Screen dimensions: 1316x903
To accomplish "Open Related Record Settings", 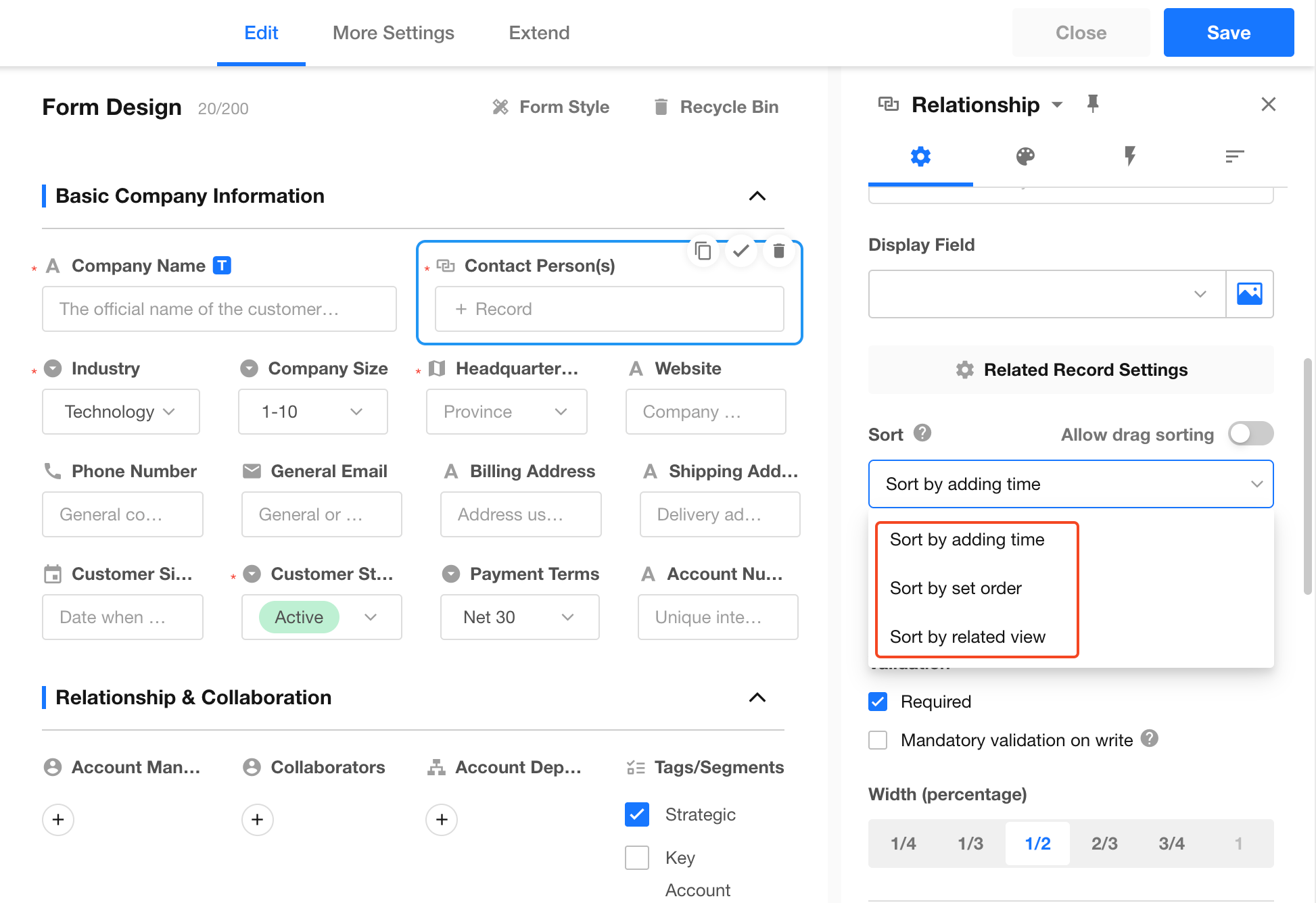I will tap(1071, 370).
